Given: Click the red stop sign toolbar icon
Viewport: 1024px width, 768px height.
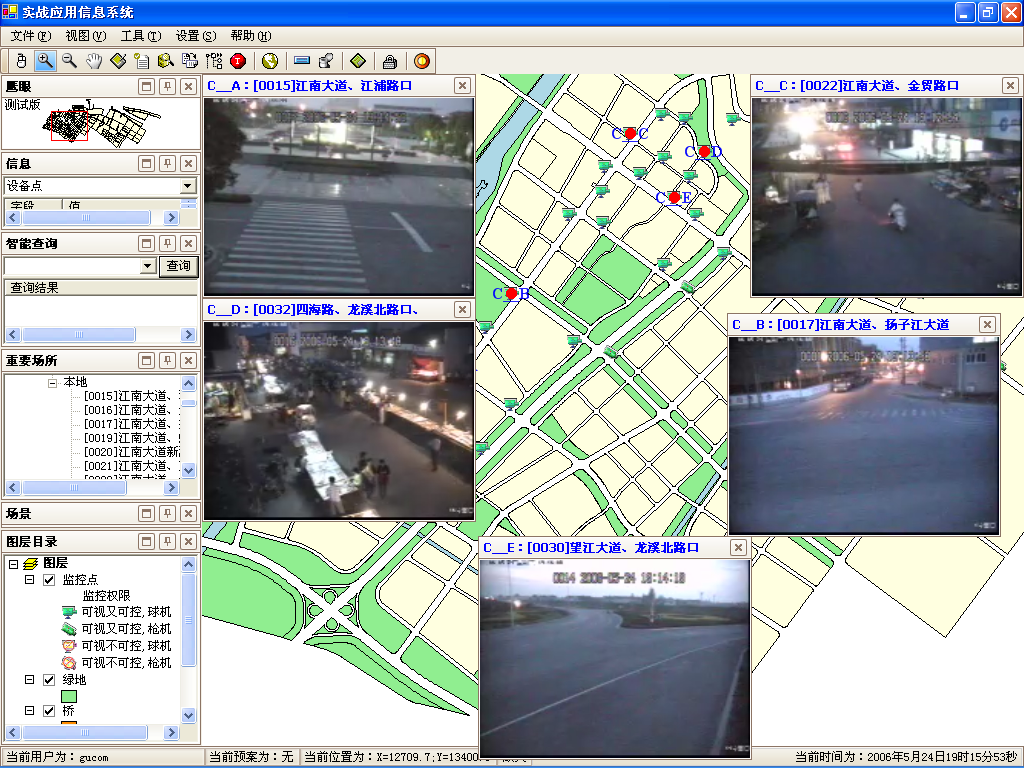Looking at the screenshot, I should (238, 61).
